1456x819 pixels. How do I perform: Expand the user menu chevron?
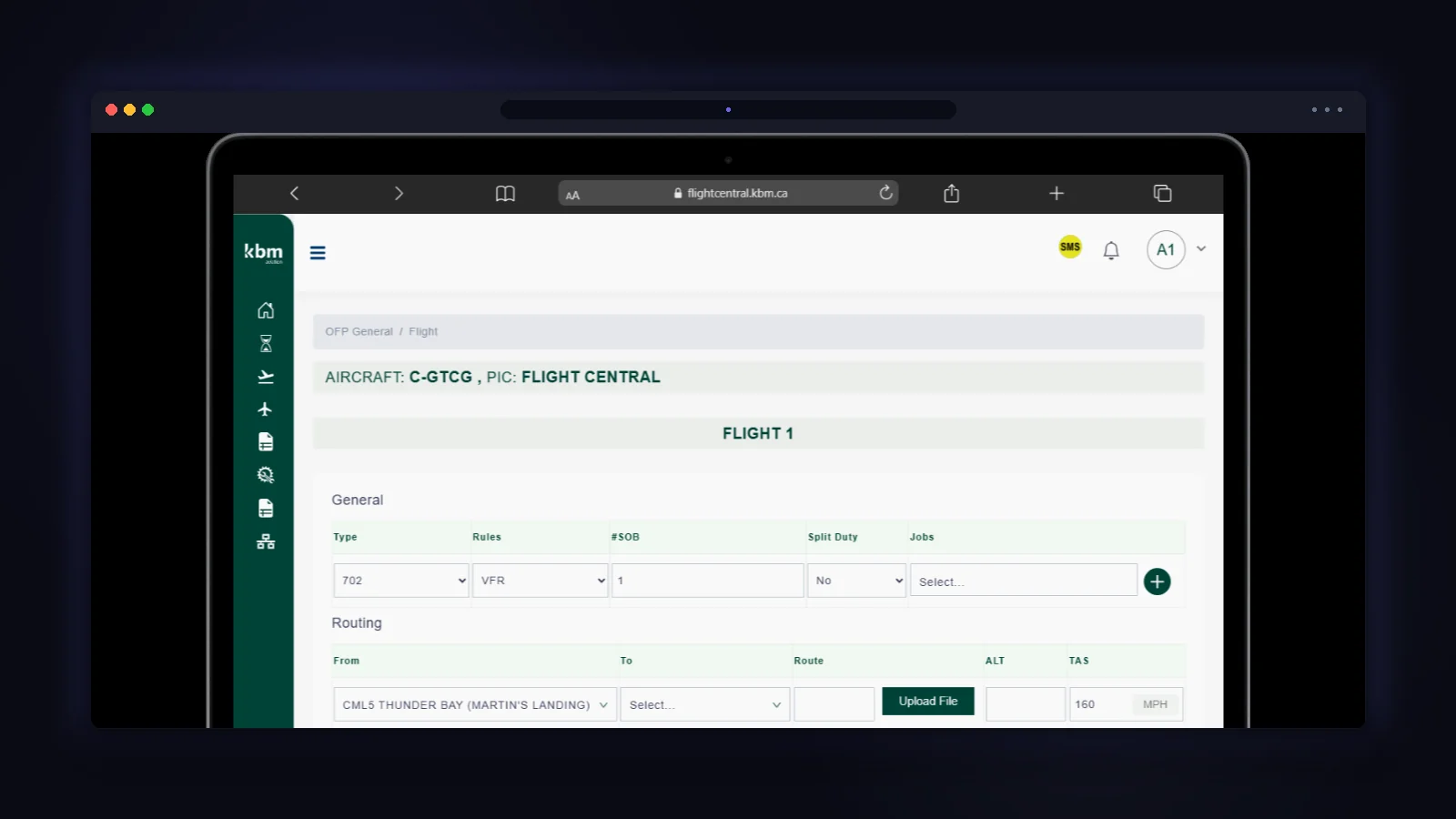(x=1201, y=248)
